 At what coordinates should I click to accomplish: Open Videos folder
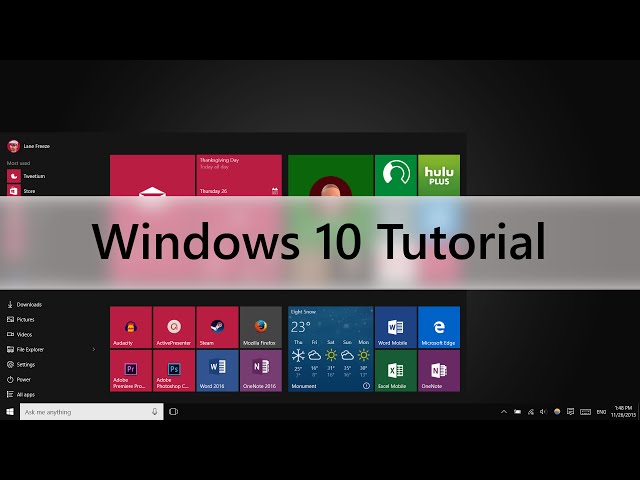coord(19,334)
